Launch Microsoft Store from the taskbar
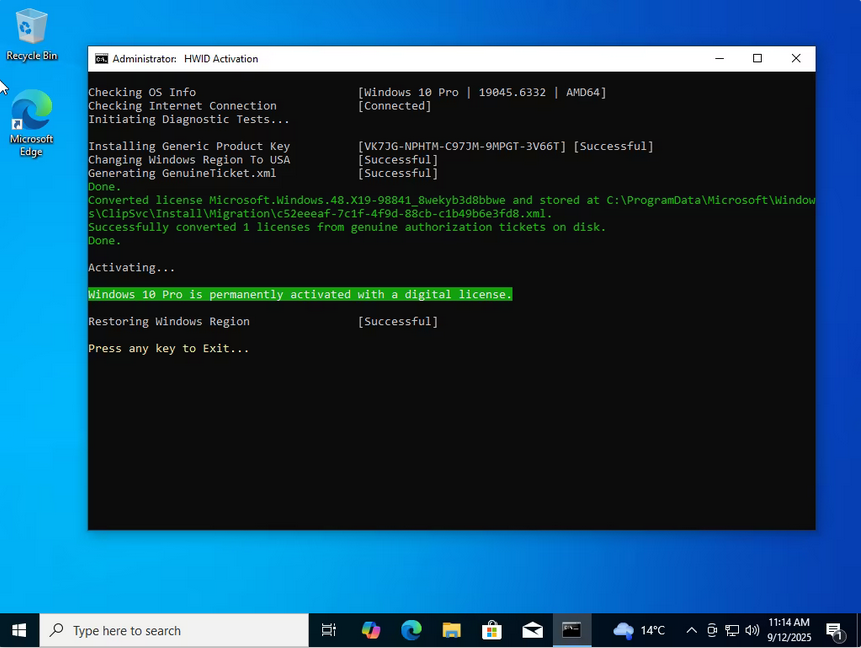The image size is (861, 648). (491, 630)
